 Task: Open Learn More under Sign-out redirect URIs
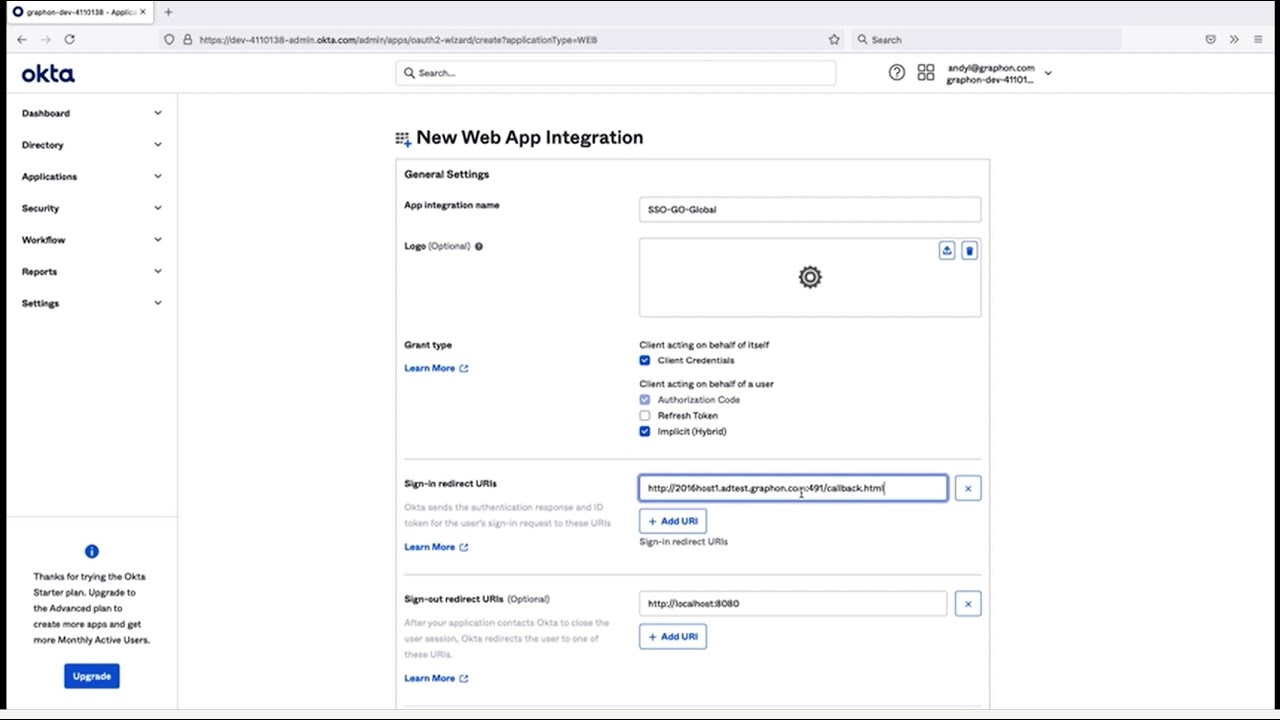tap(436, 678)
